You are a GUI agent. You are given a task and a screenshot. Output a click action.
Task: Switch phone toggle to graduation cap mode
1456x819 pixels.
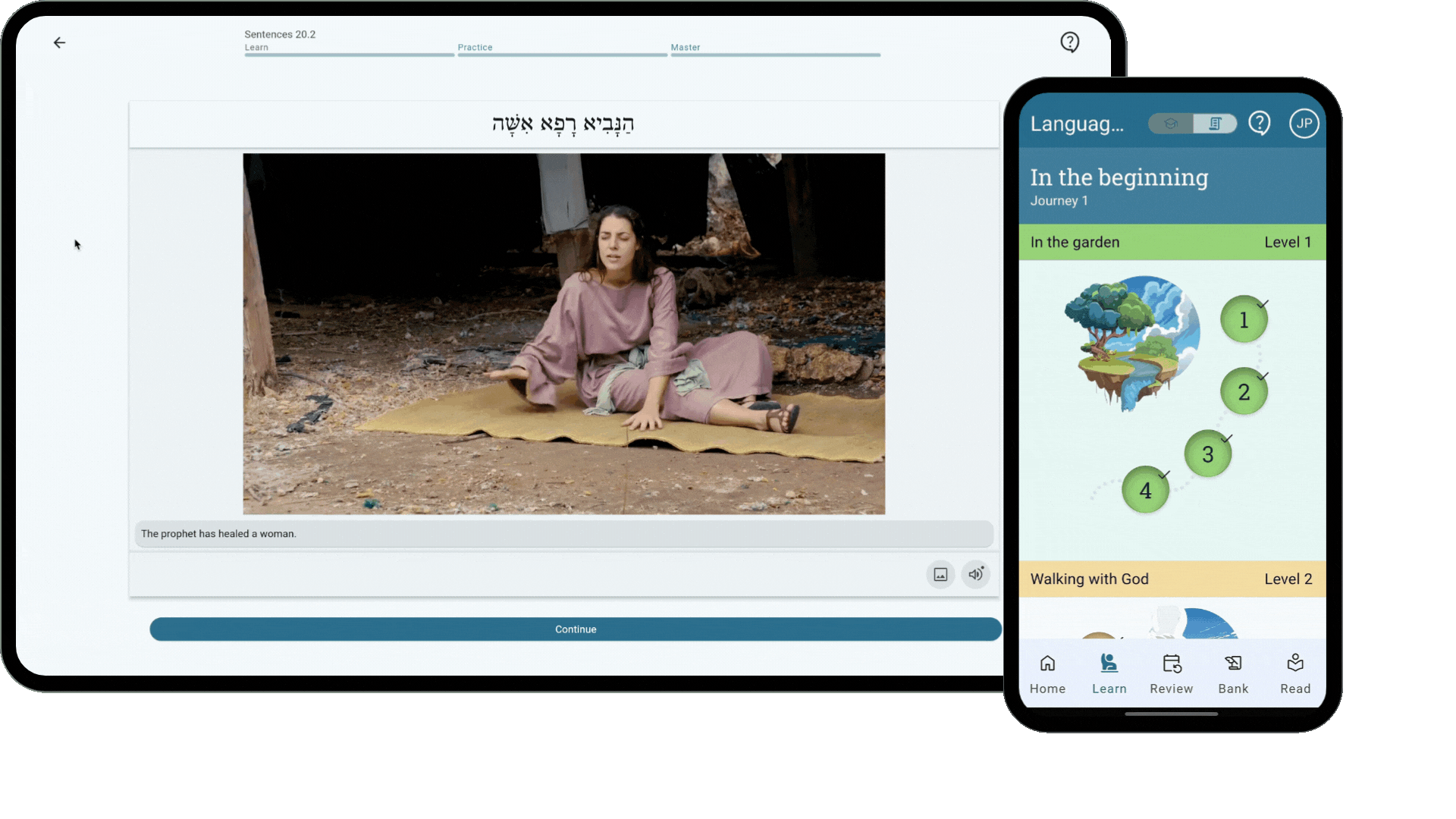point(1171,124)
